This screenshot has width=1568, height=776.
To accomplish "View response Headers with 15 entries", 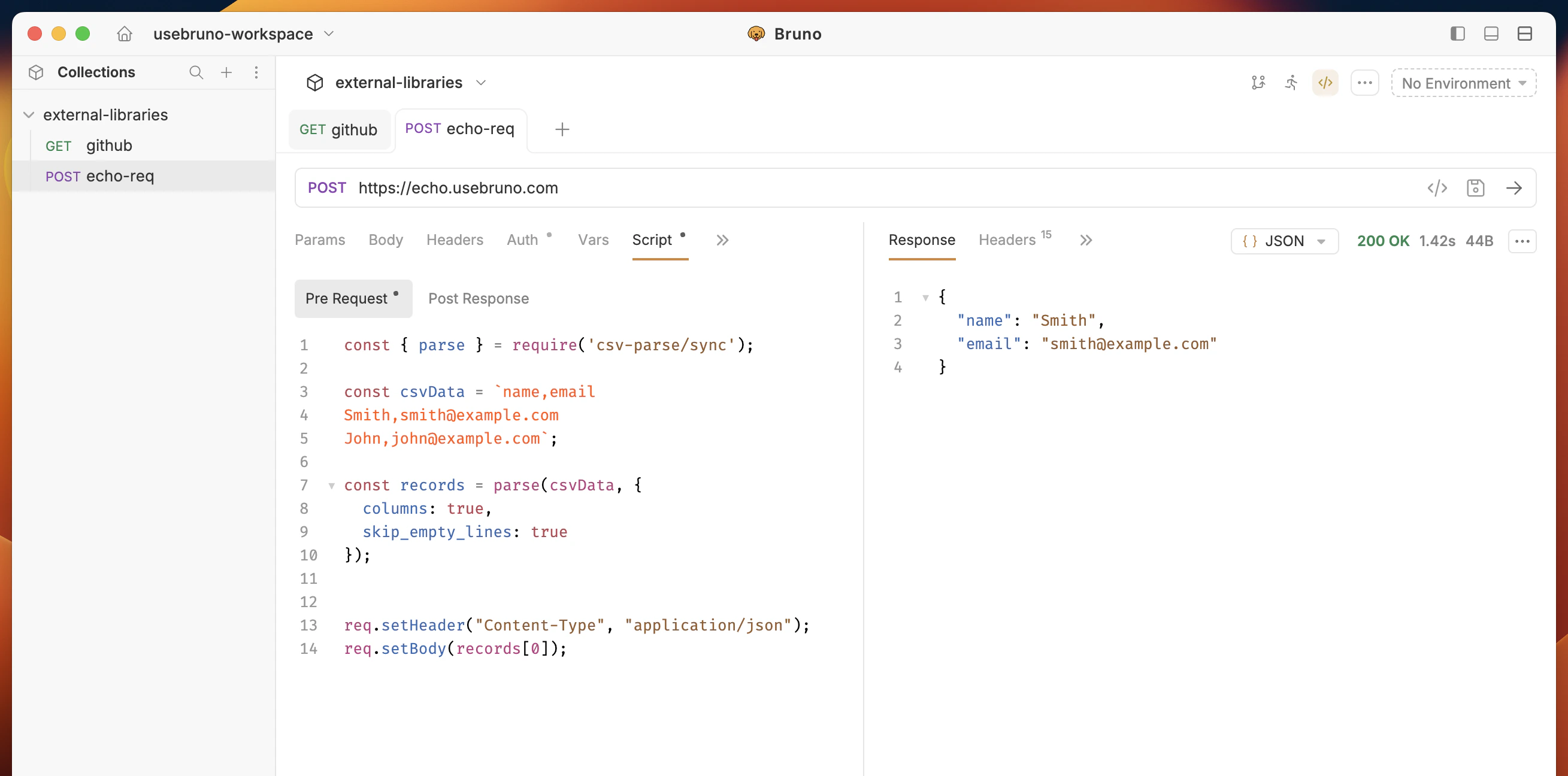I will tap(1009, 240).
